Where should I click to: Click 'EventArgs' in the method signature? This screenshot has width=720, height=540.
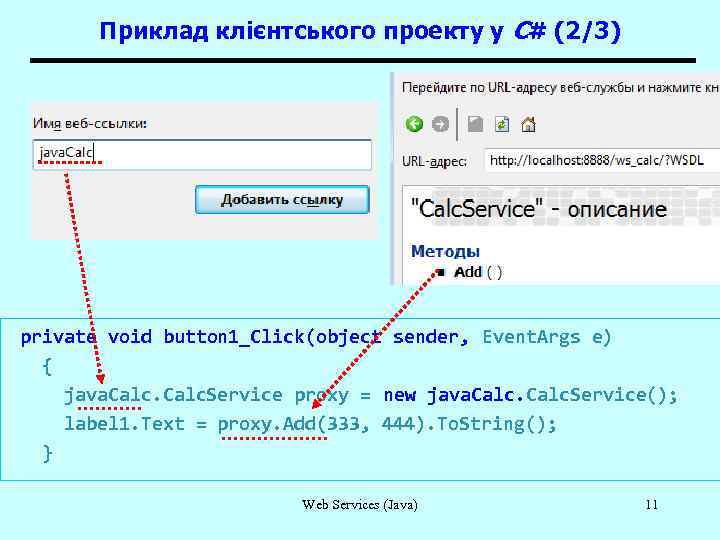tap(531, 337)
